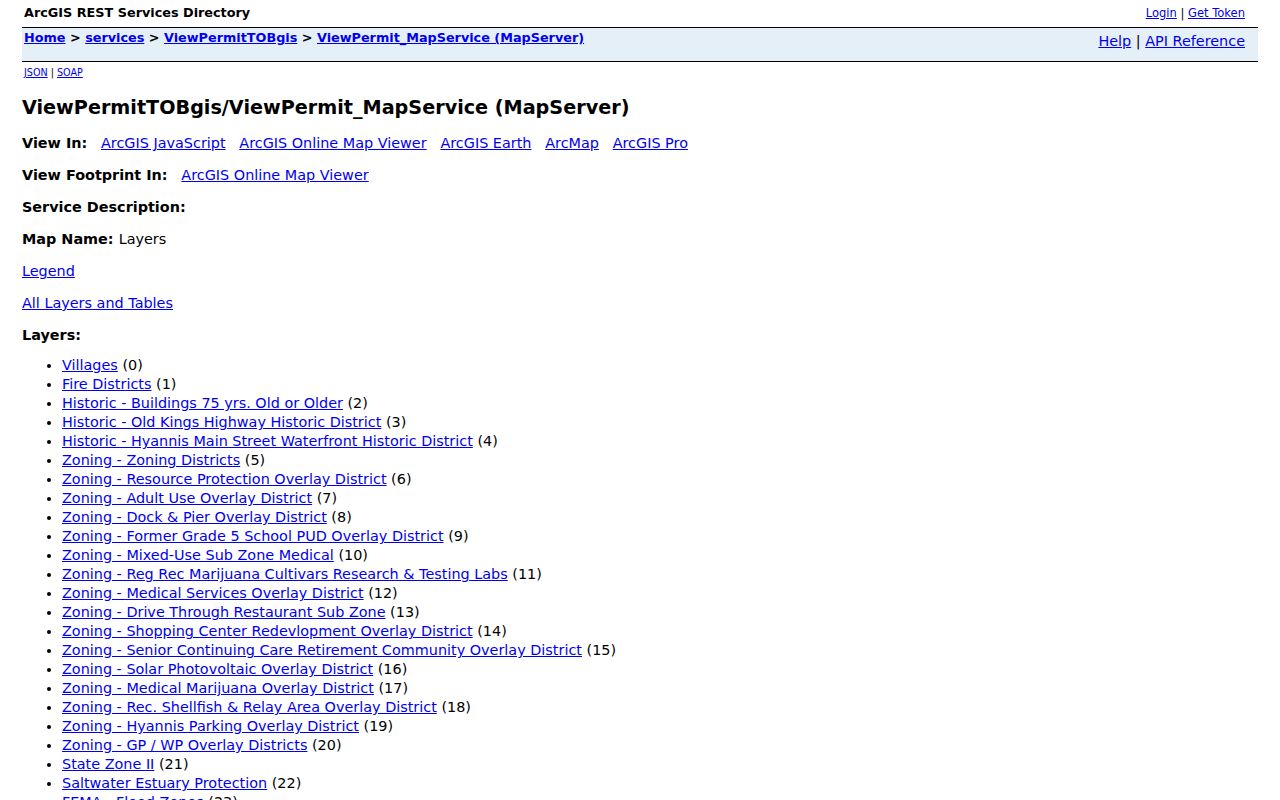The height and width of the screenshot is (800, 1280).
Task: View the SOAP format
Action: (x=70, y=72)
